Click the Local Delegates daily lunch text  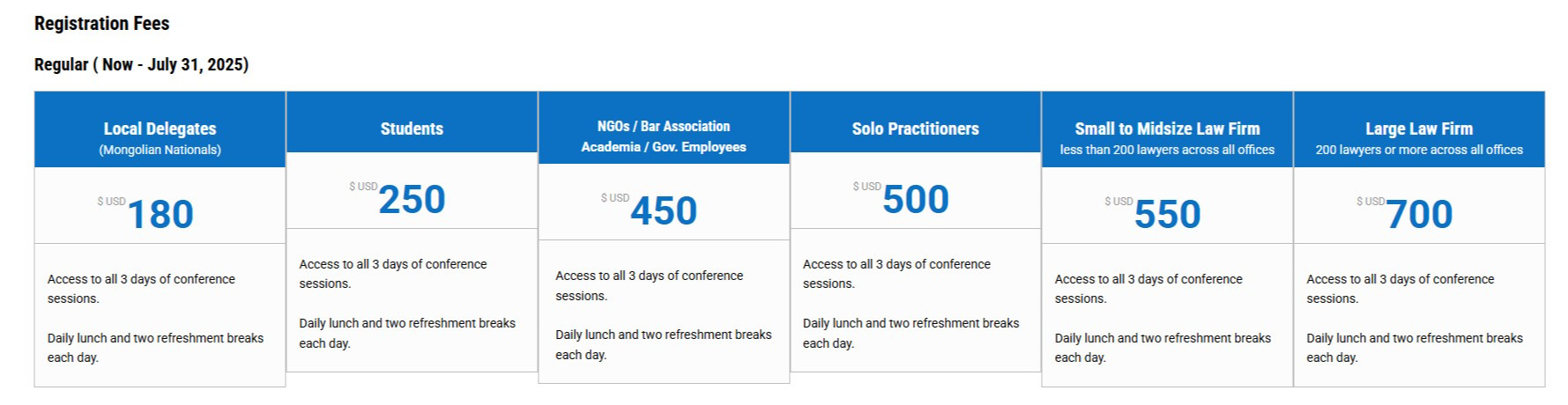click(x=155, y=348)
